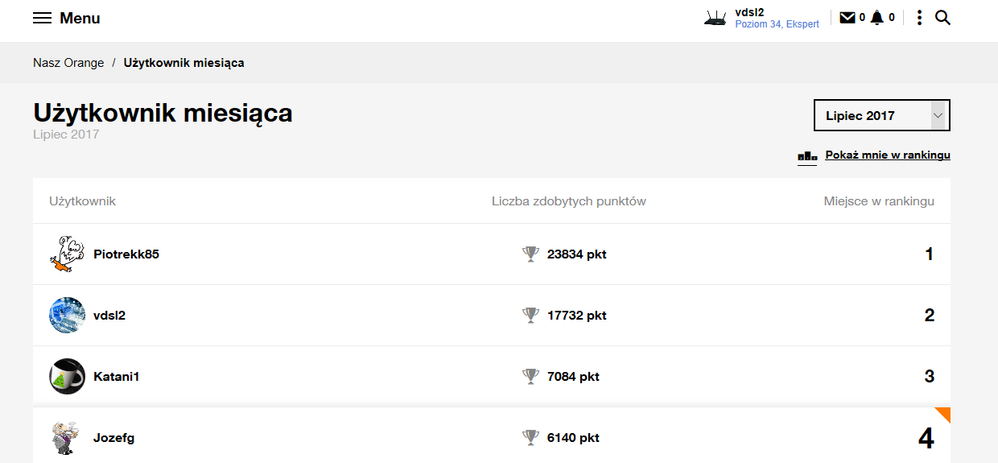
Task: Click the envelope messages icon
Action: [x=847, y=18]
